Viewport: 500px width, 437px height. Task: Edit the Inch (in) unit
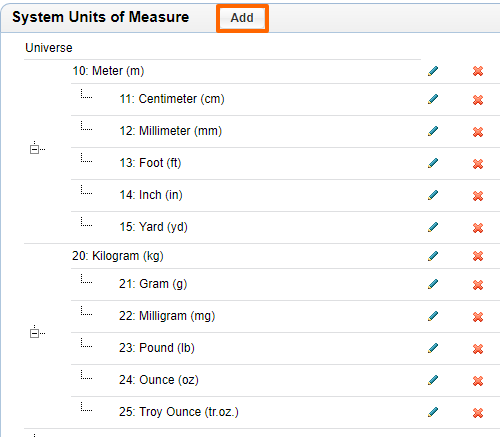433,195
